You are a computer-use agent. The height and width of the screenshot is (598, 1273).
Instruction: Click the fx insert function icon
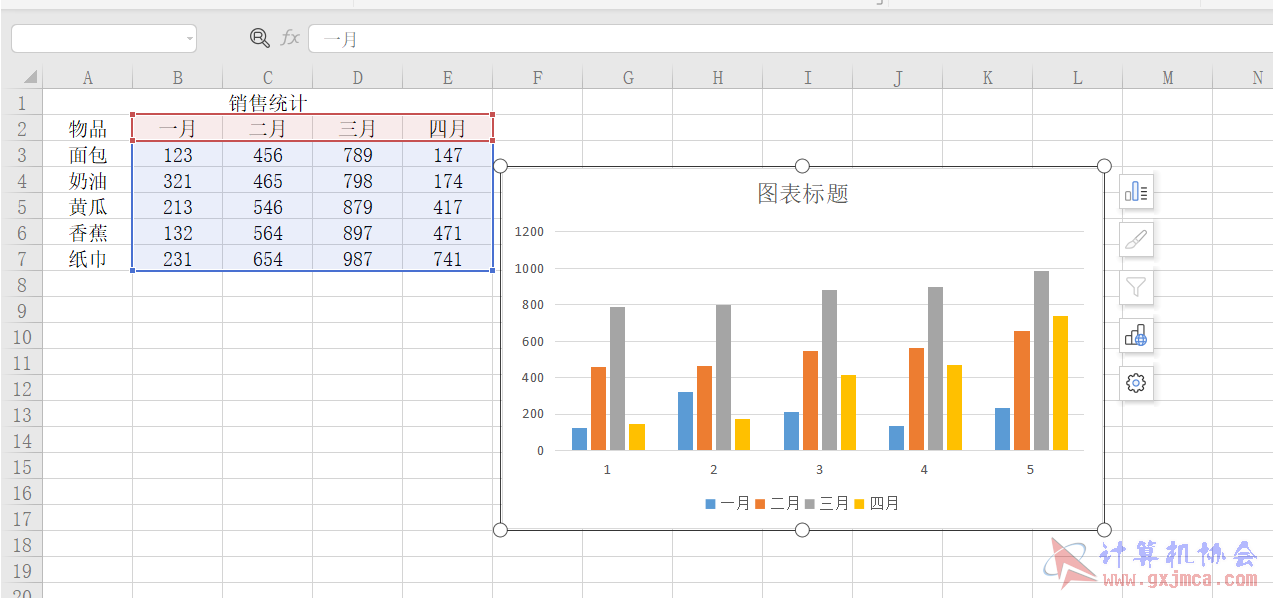click(x=290, y=38)
